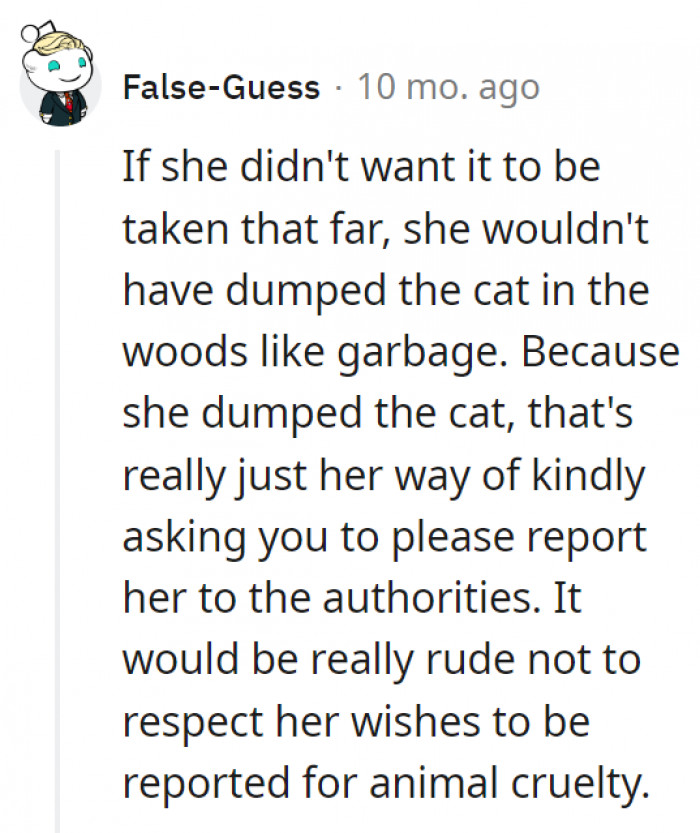Click the red tie on the avatar
This screenshot has width=700, height=833.
pos(67,101)
